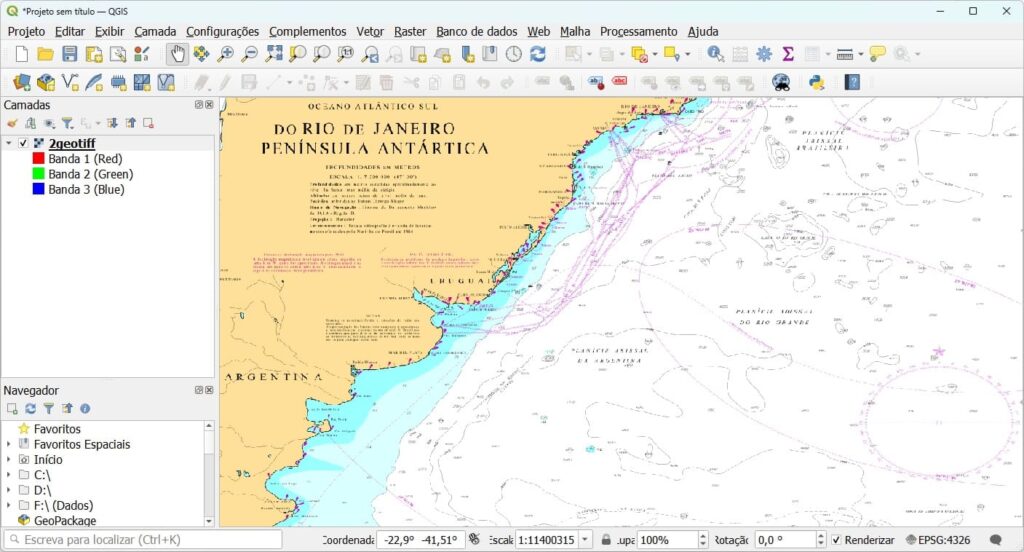Screen dimensions: 1024x552
Task: Save project with floppy disk icon
Action: pyautogui.click(x=69, y=54)
